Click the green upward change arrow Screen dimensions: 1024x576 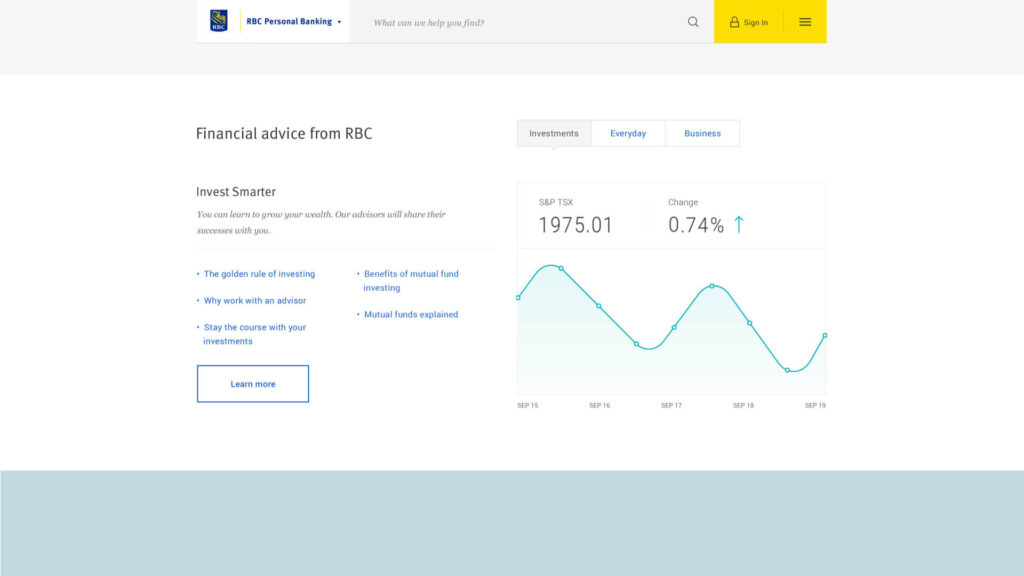(x=739, y=225)
